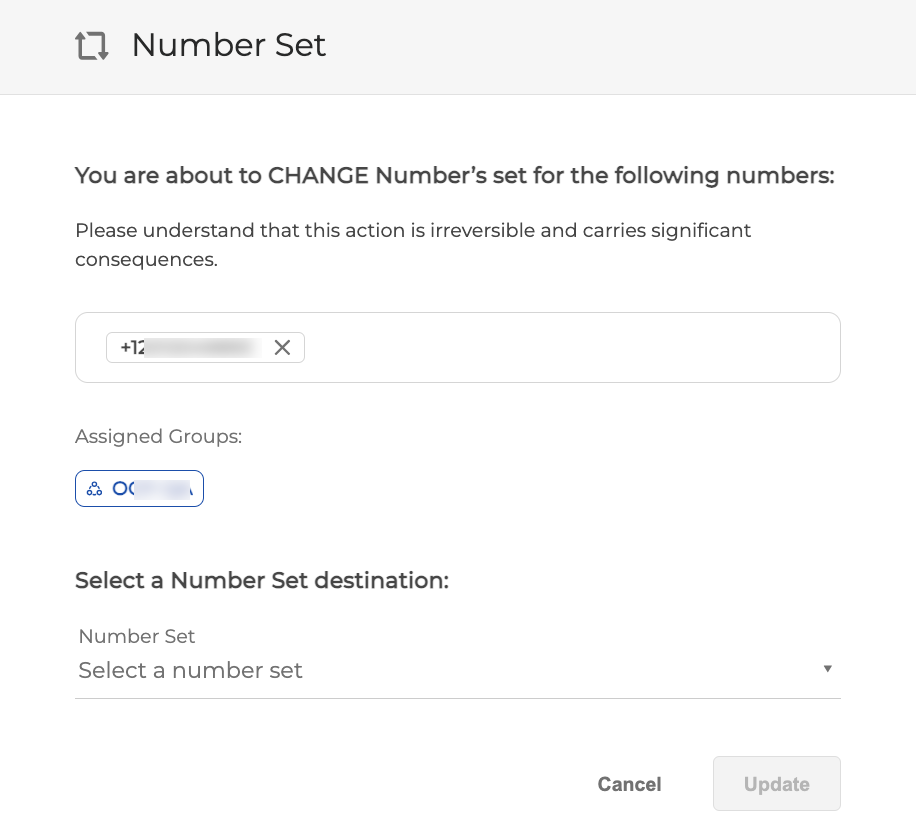The width and height of the screenshot is (916, 832).
Task: Focus the empty area of numbers input box
Action: pyautogui.click(x=570, y=347)
